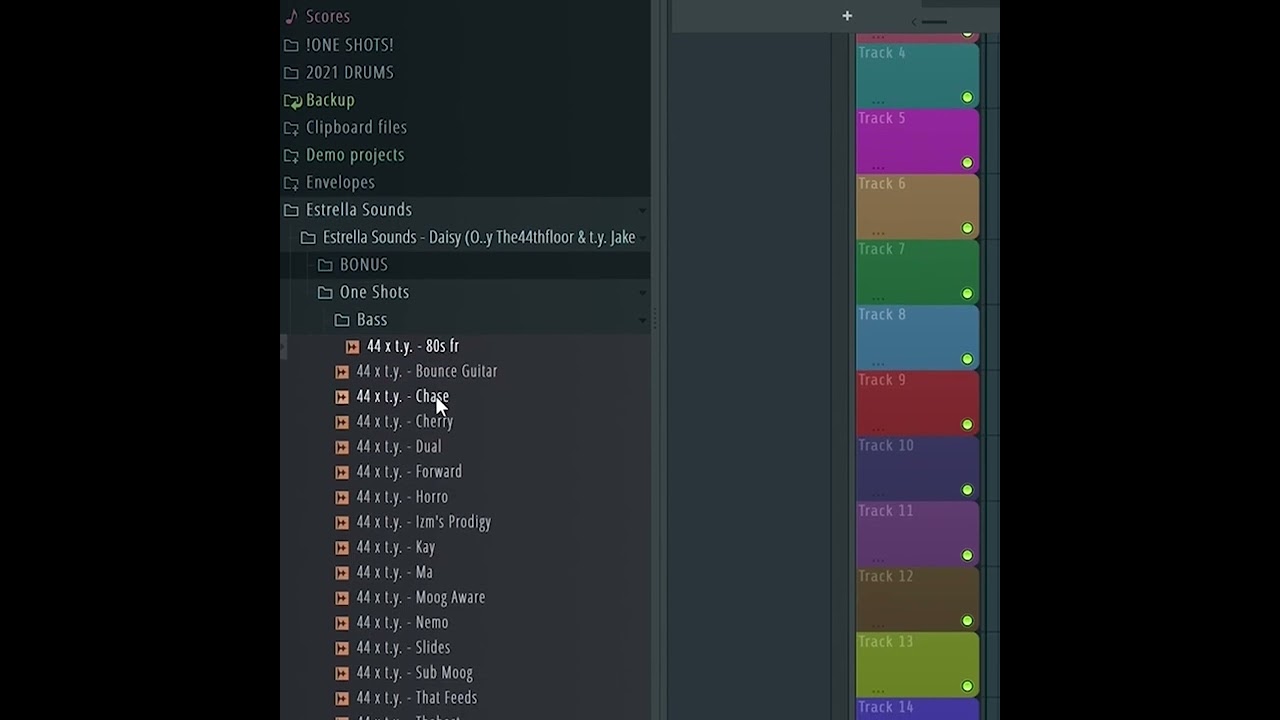Click the BONUS folder icon
The height and width of the screenshot is (720, 1280).
point(325,265)
